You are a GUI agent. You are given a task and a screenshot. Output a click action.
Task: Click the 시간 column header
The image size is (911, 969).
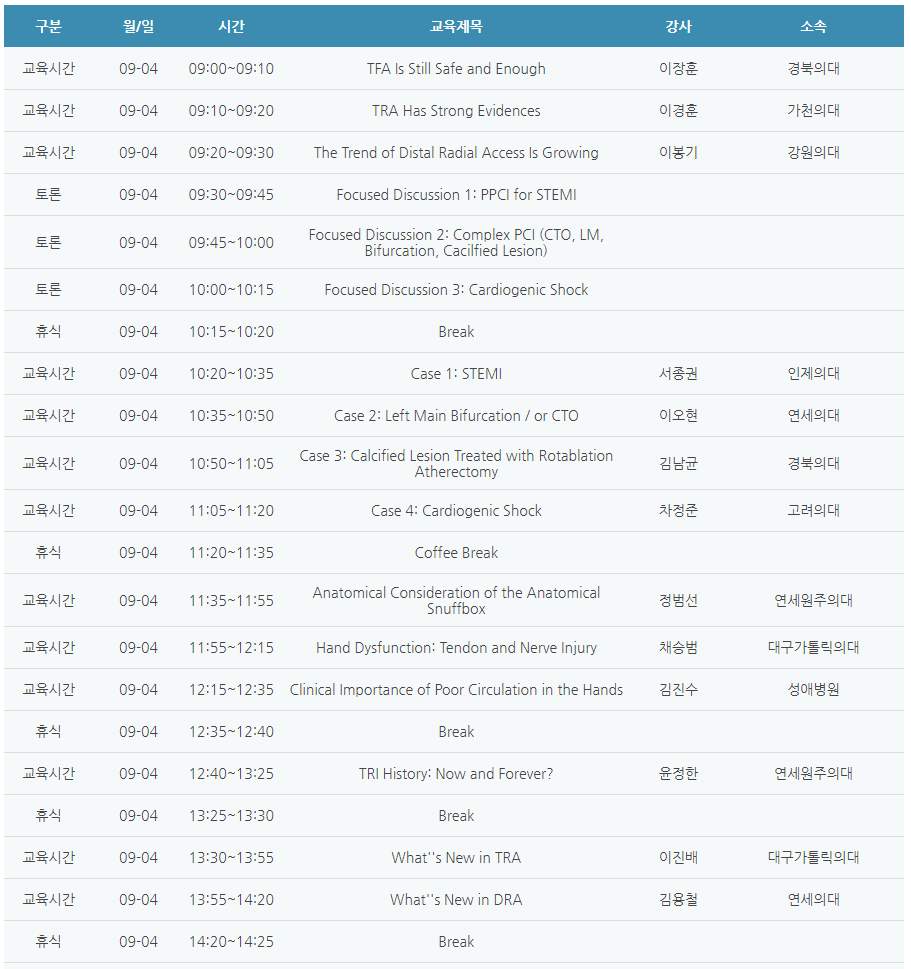[x=231, y=26]
